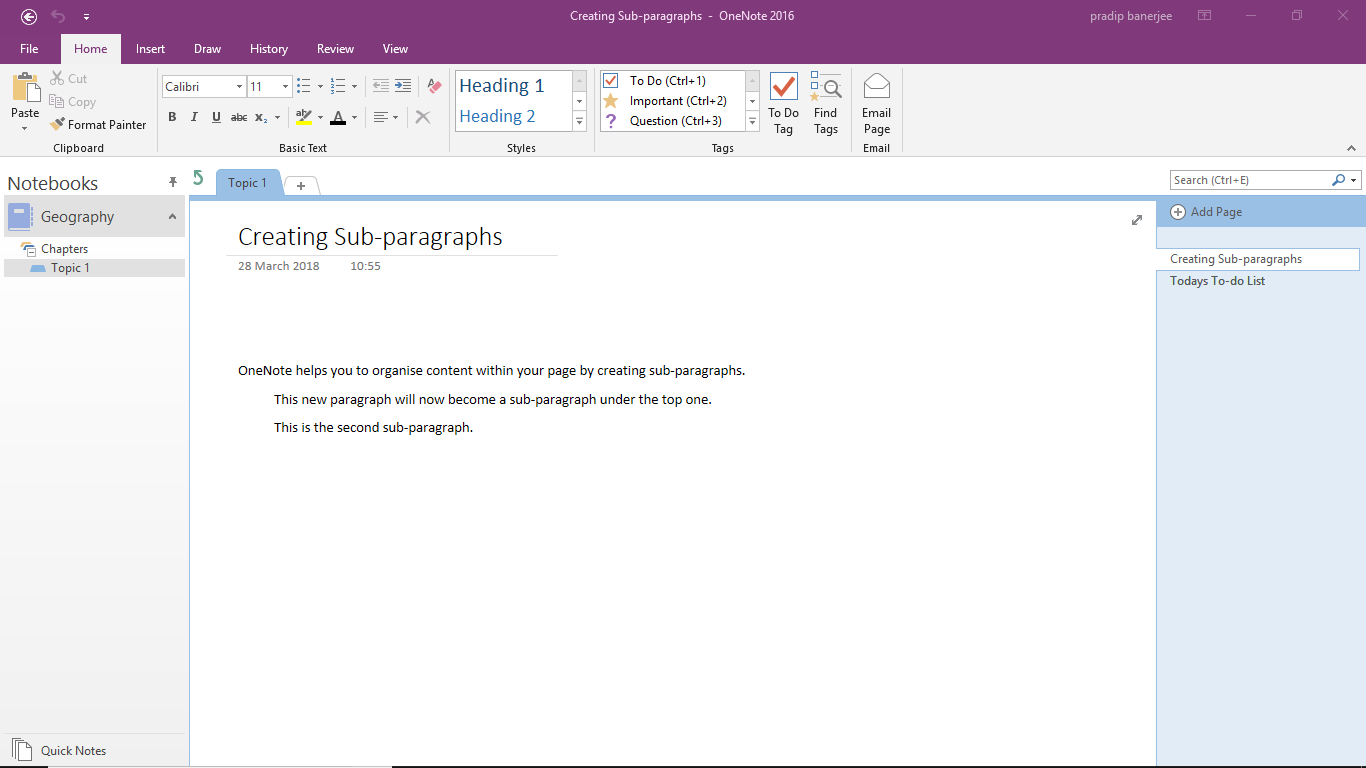Apply the Important (Ctrl+2) star tag
1366x768 pixels.
[x=611, y=101]
